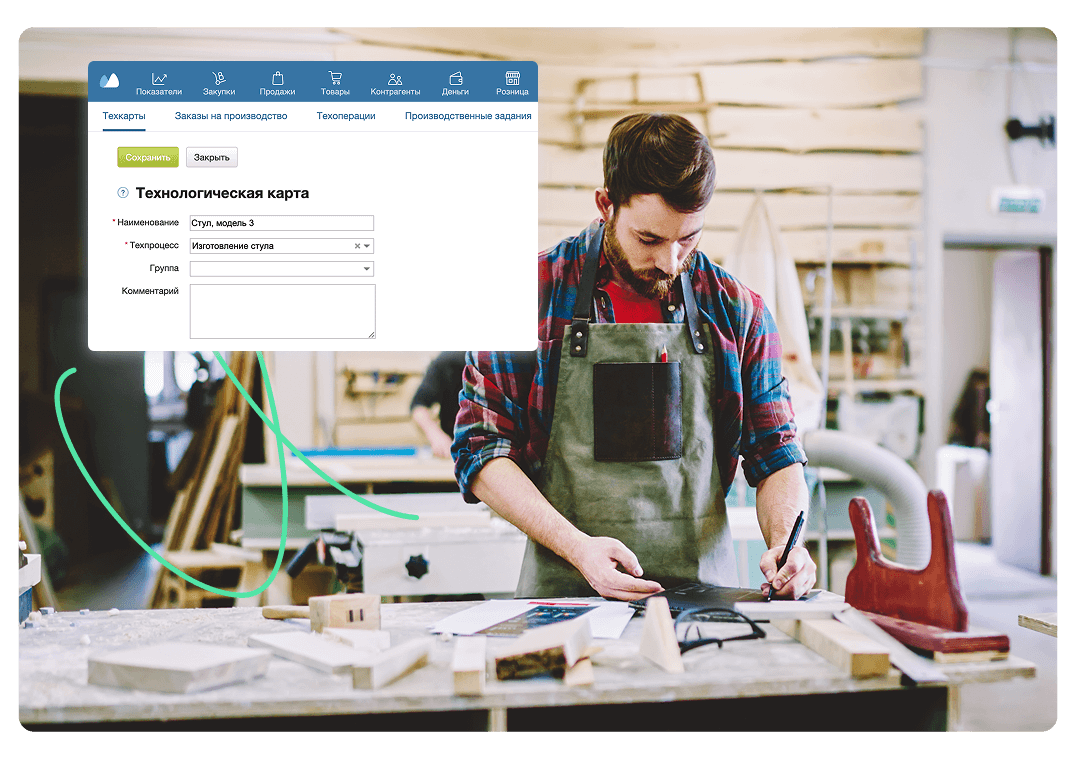Expand the Группа dropdown
The height and width of the screenshot is (759, 1076).
click(x=367, y=269)
